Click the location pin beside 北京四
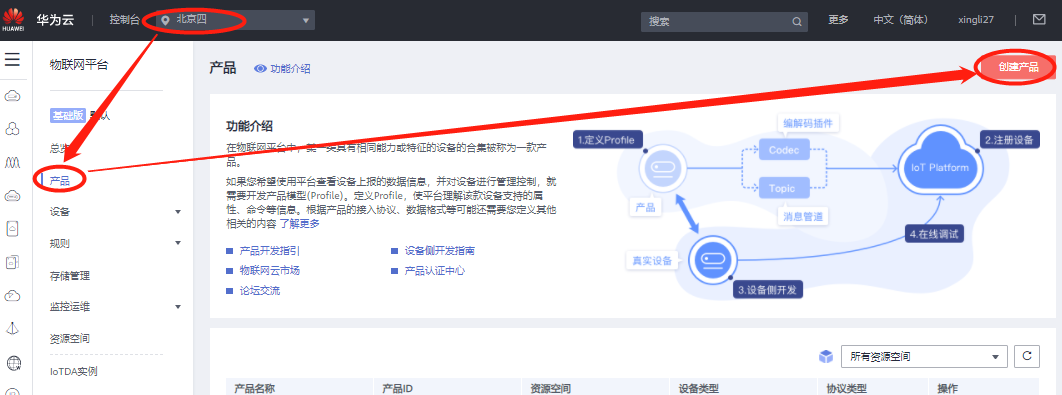This screenshot has height=395, width=1062. click(165, 20)
